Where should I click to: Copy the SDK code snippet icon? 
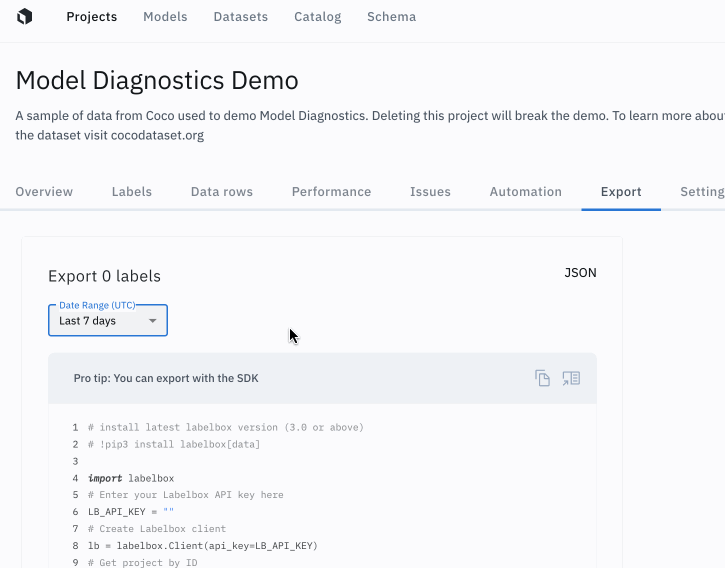coord(542,378)
